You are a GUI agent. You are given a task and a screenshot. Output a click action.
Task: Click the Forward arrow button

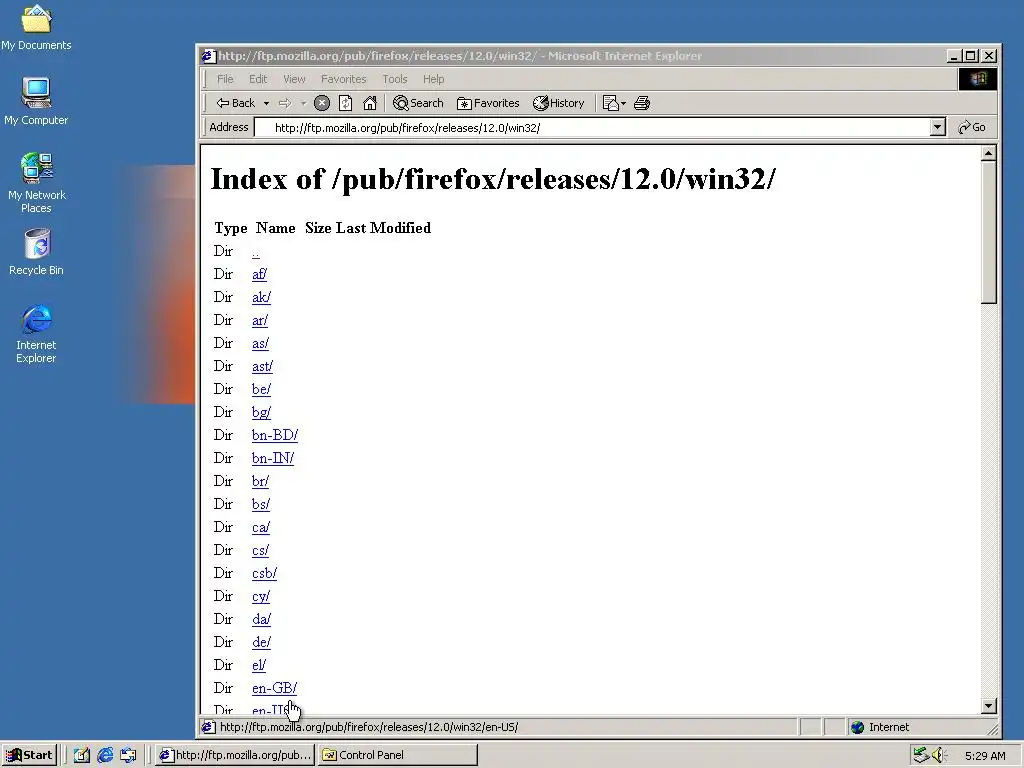tap(285, 103)
